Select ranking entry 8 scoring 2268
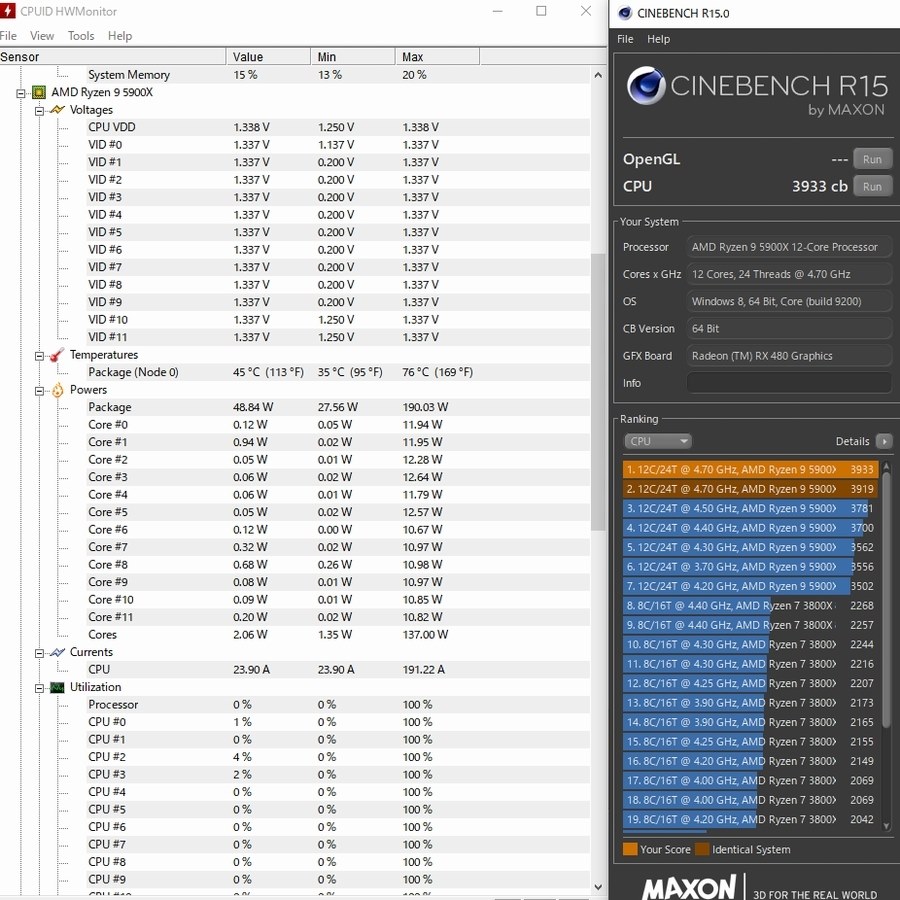Viewport: 900px width, 900px height. [751, 606]
